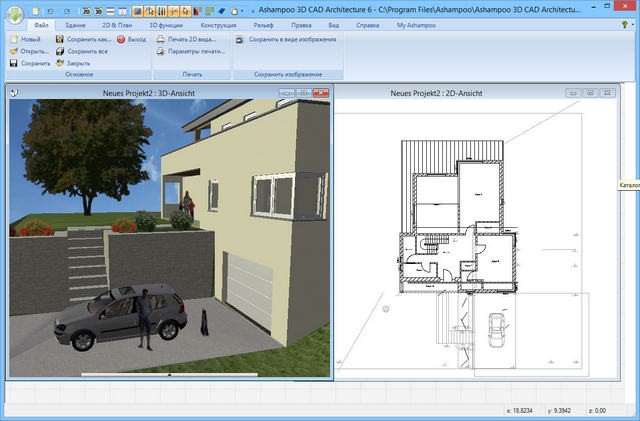Open the 3D функции ribbon tab

pos(166,25)
